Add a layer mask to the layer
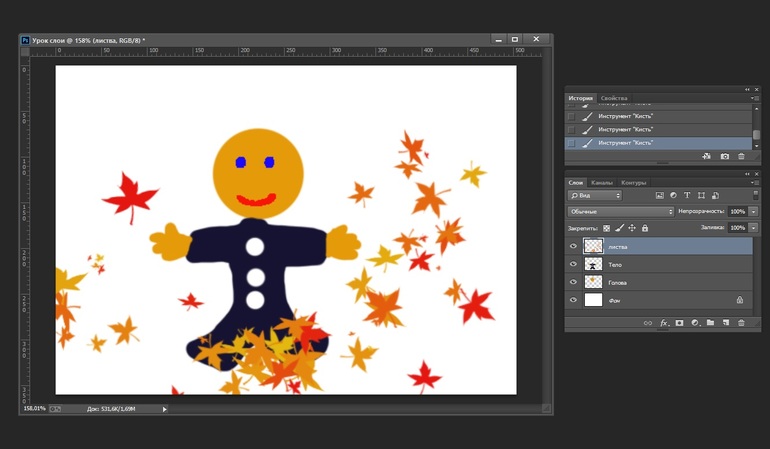Image resolution: width=770 pixels, height=449 pixels. pos(679,323)
